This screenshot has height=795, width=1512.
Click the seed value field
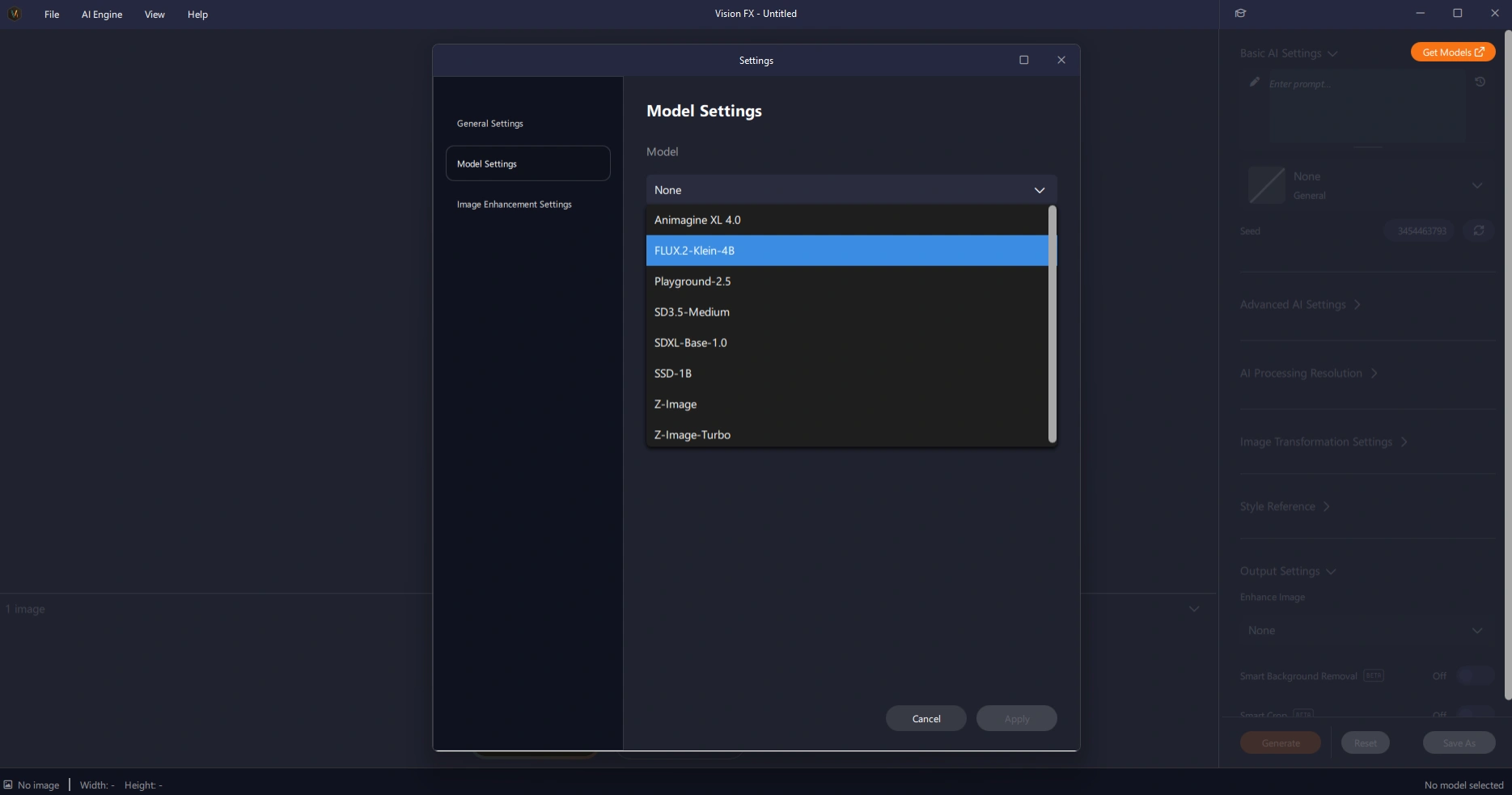point(1421,230)
